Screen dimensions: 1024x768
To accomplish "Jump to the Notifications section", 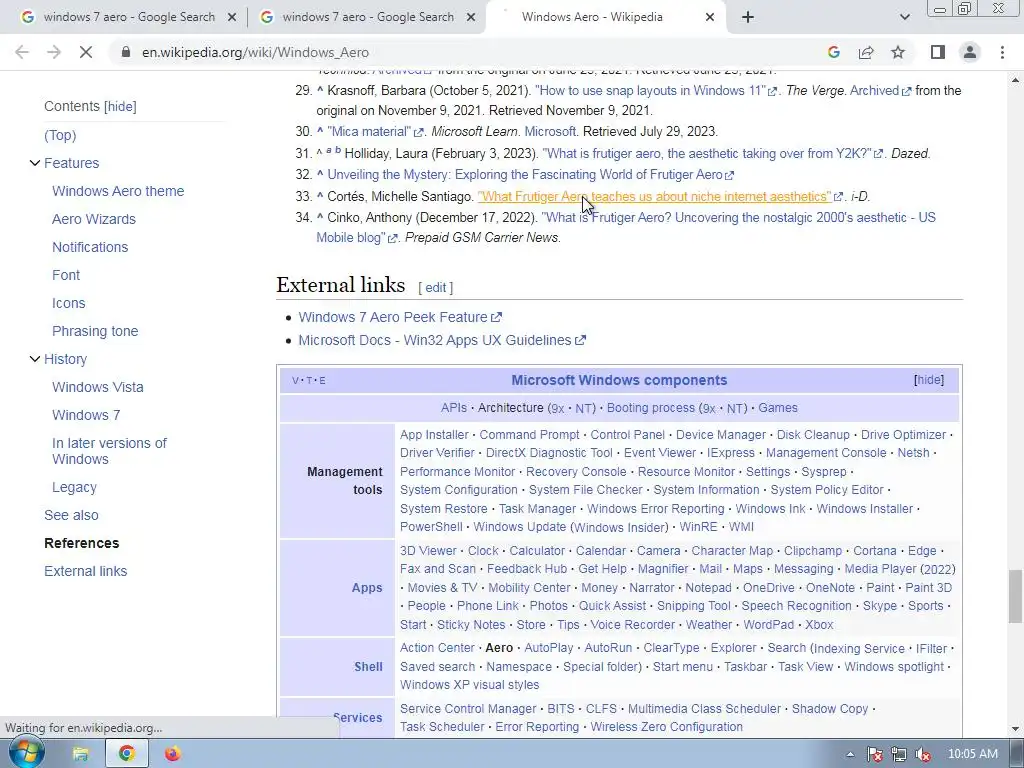I will point(90,248).
